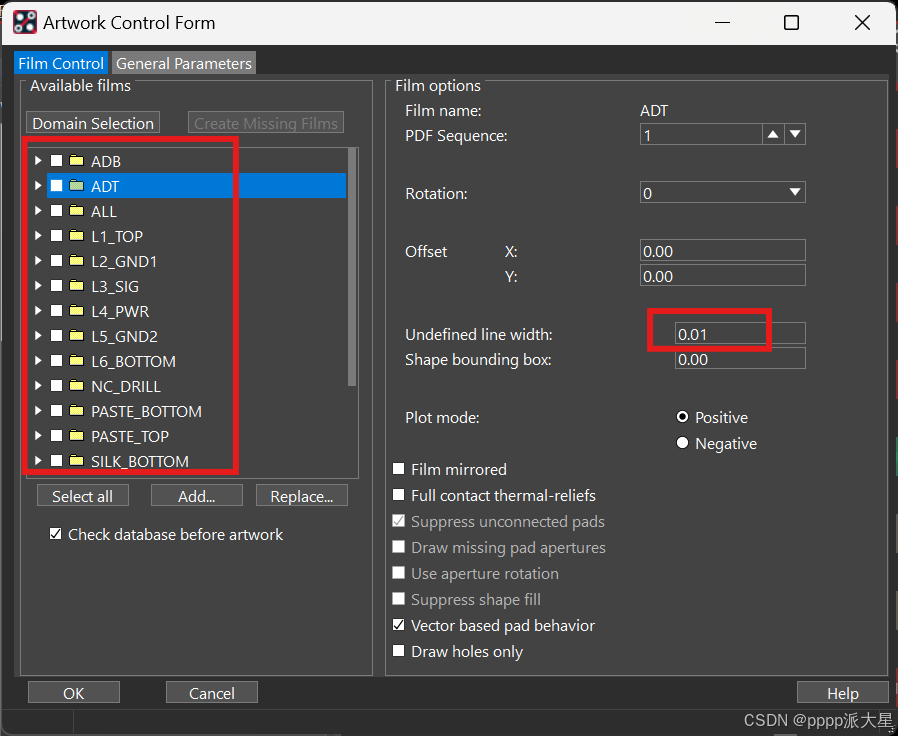This screenshot has height=736, width=898.
Task: Disable Vector based pad behavior
Action: [399, 625]
